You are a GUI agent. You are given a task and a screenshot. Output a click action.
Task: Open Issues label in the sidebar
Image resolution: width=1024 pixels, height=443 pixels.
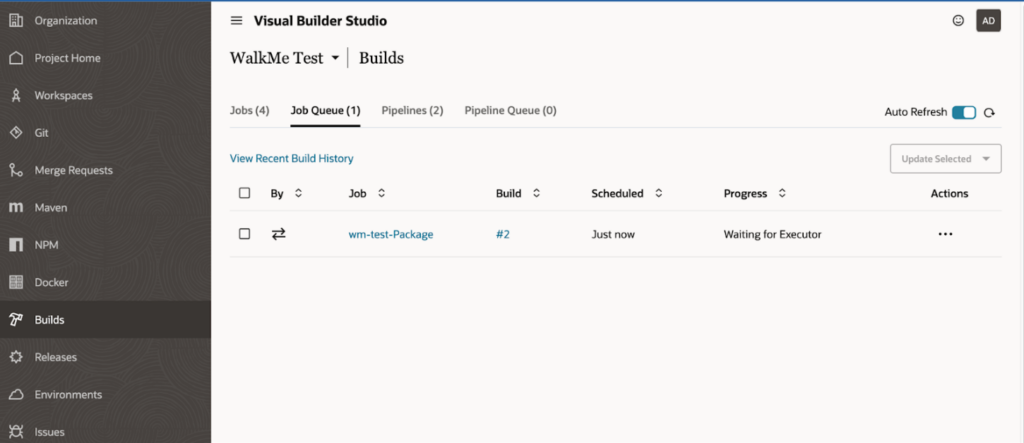pos(50,432)
